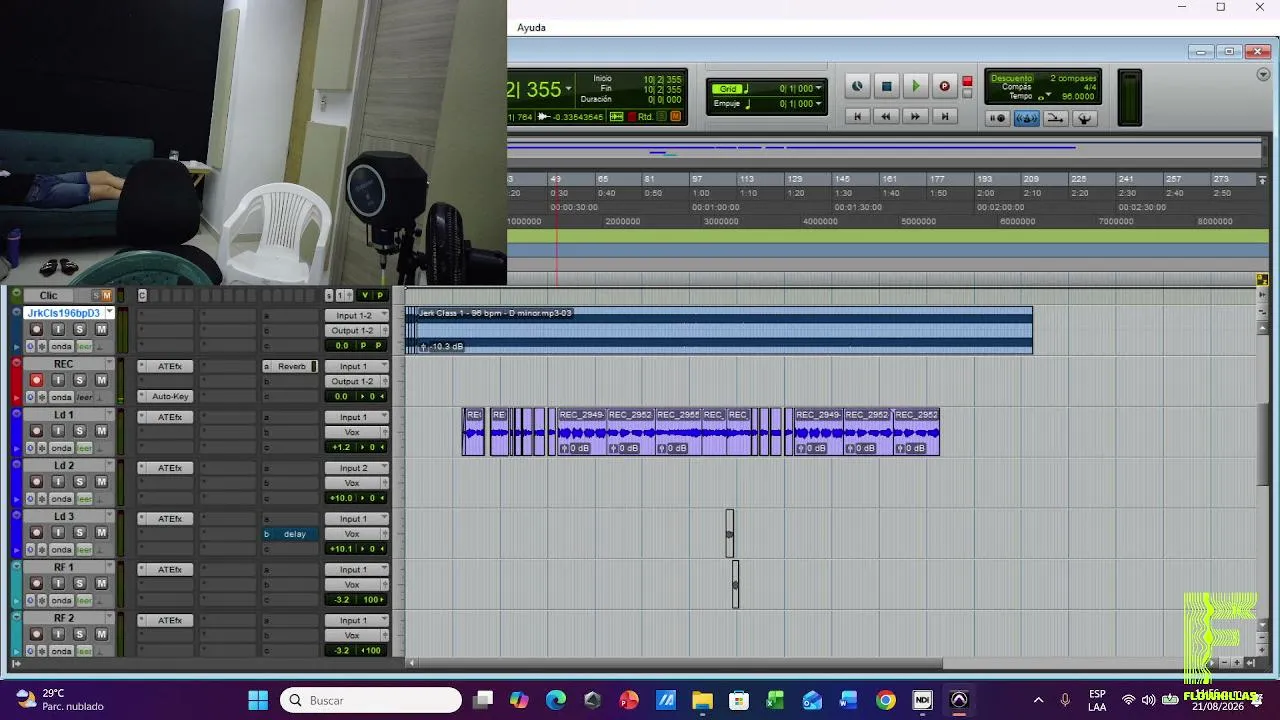1280x720 pixels.
Task: Mute the Clic track
Action: point(106,295)
